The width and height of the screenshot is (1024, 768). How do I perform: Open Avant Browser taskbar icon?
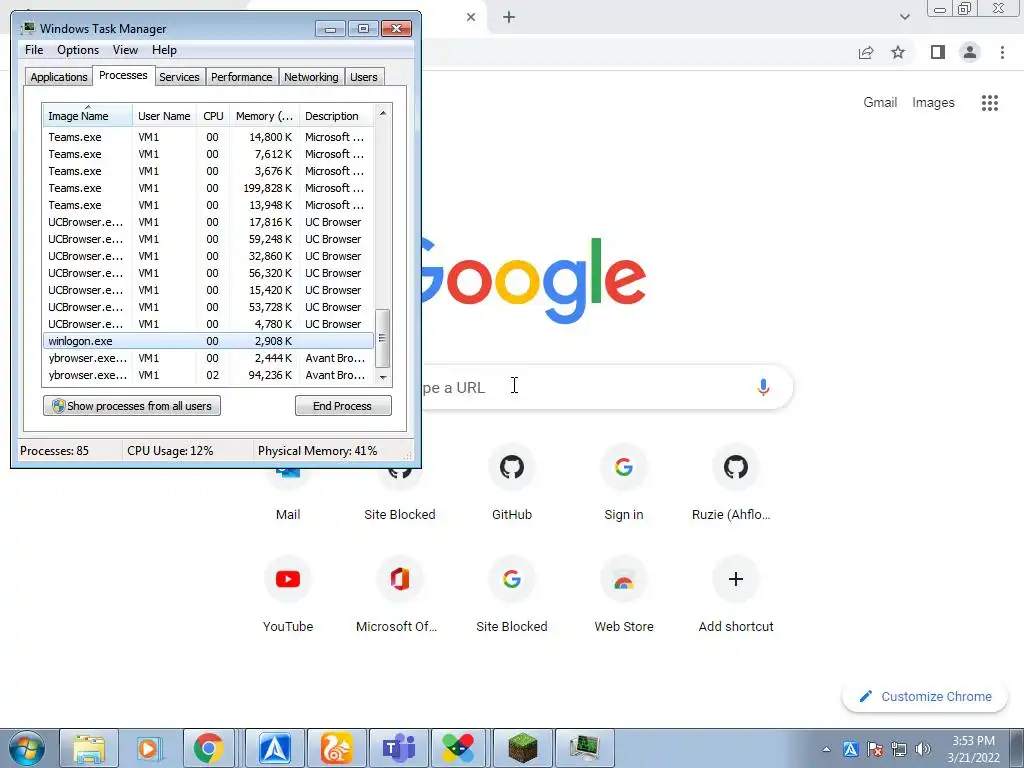coord(275,748)
